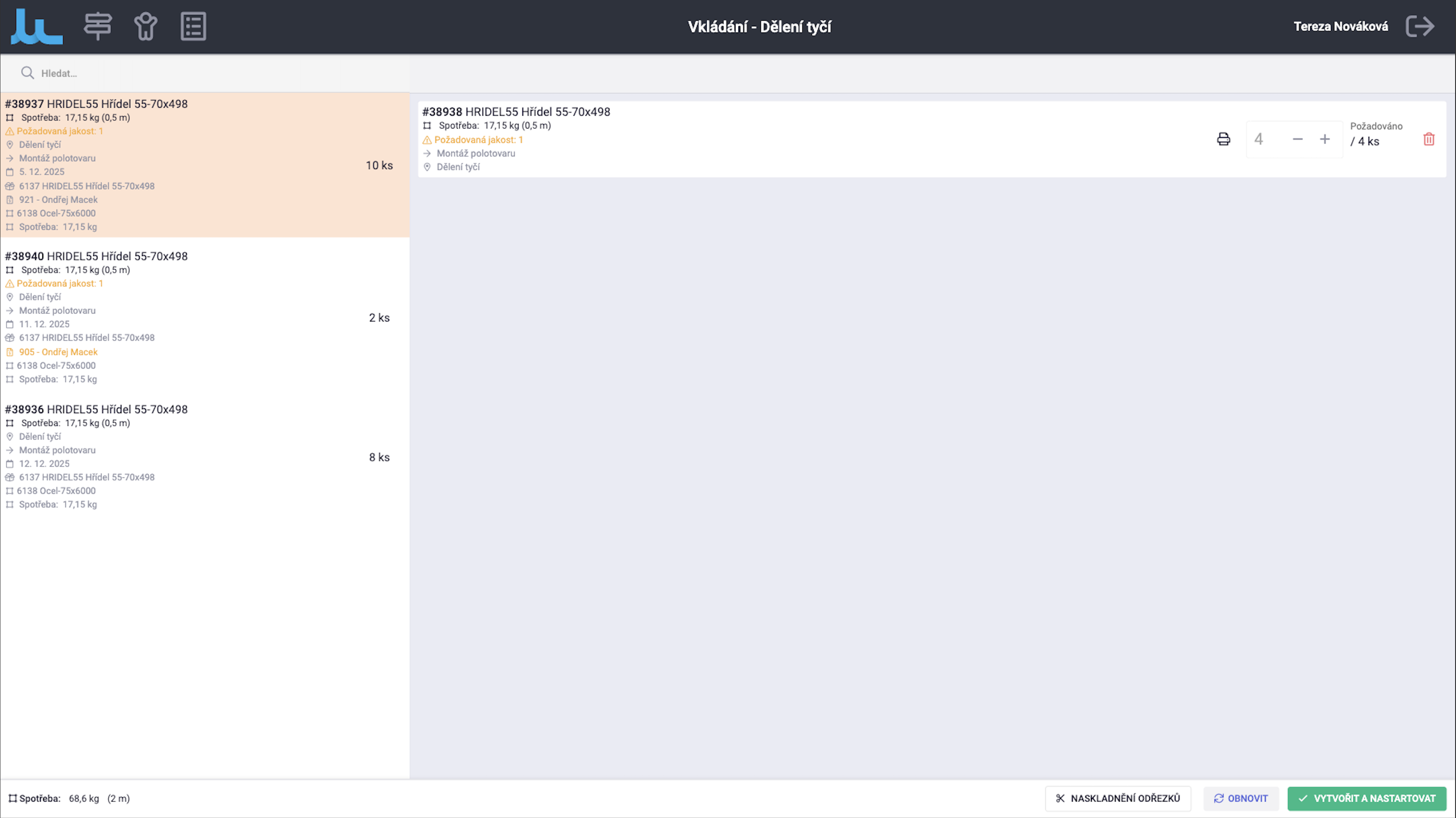Screen dimensions: 1456x818
Task: Open the list document icon in header
Action: point(193,26)
